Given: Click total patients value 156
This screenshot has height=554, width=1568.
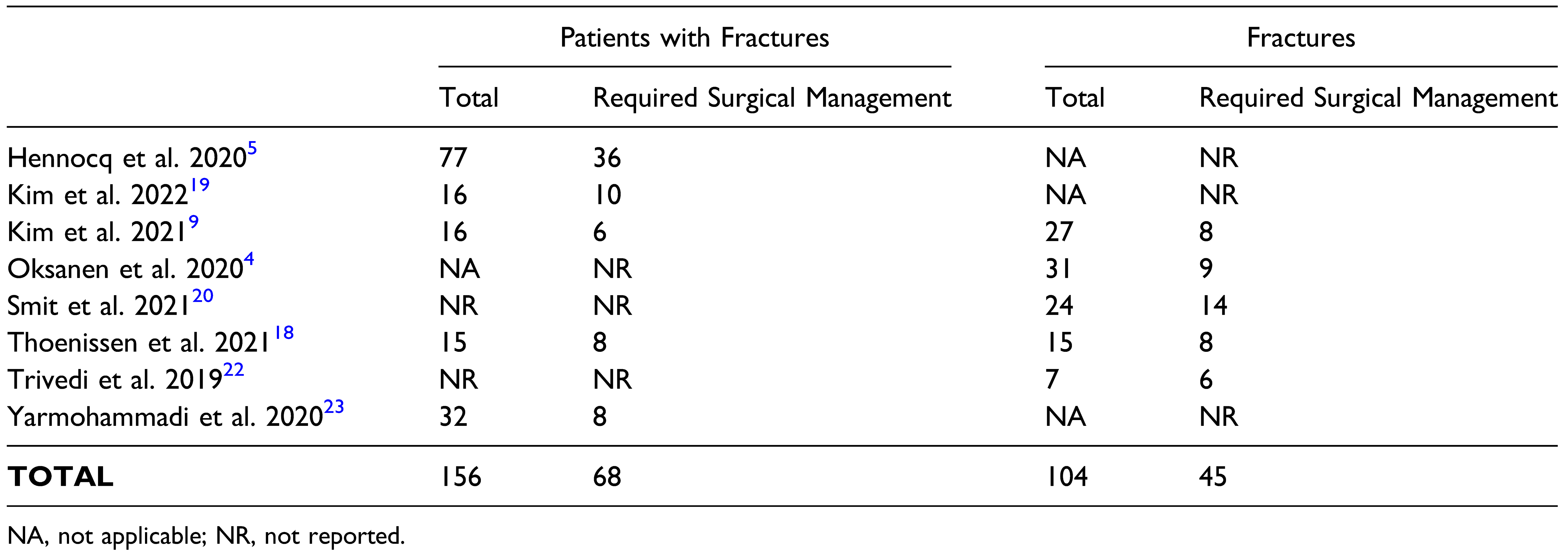Looking at the screenshot, I should pos(460,477).
